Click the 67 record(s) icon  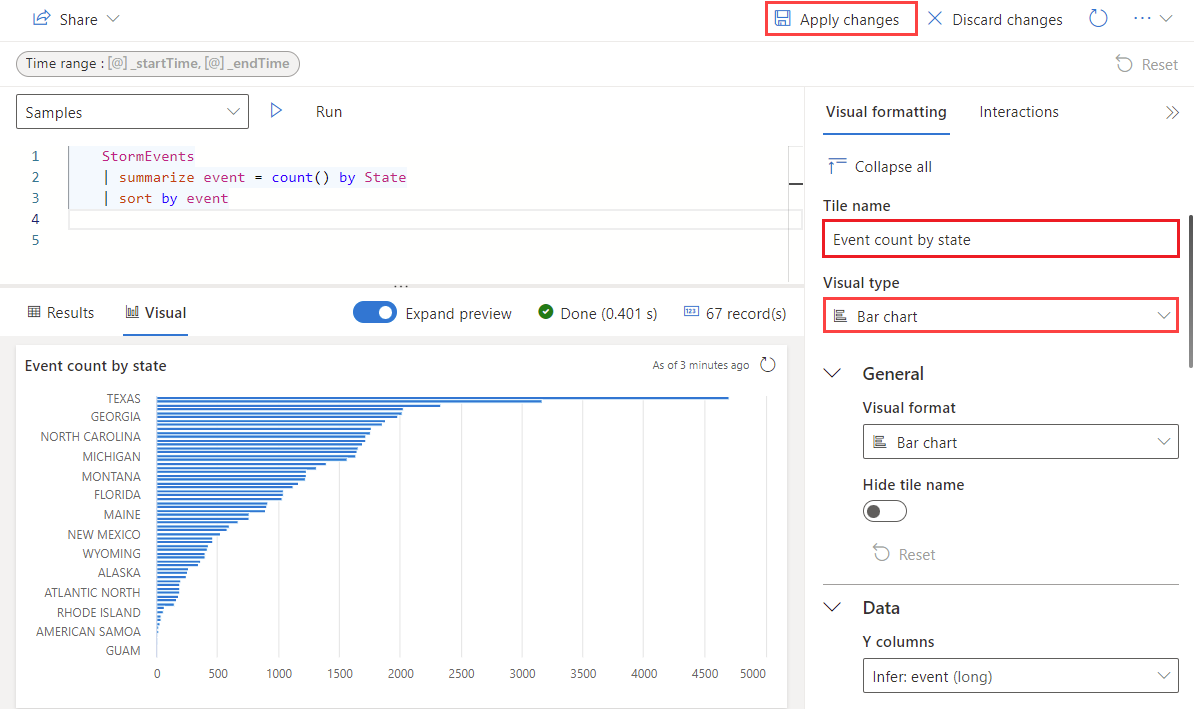691,311
